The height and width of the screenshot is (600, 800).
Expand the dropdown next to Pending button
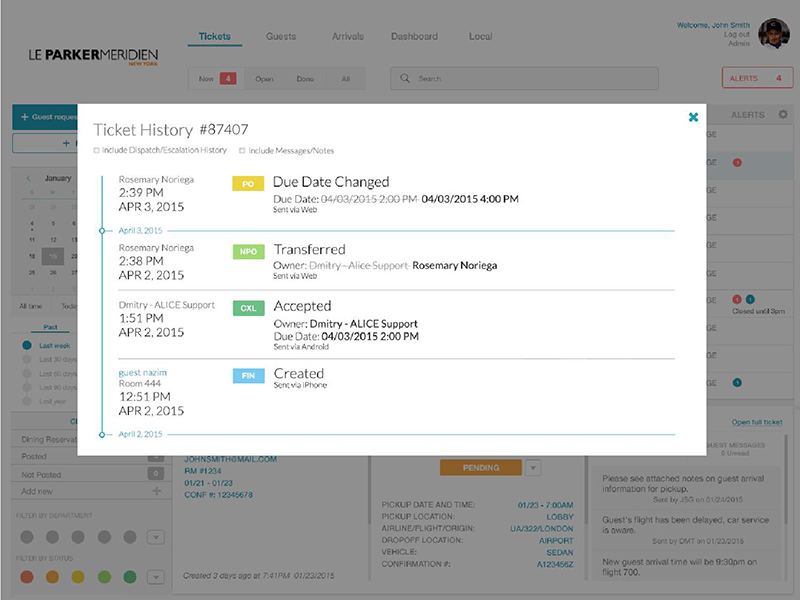533,467
